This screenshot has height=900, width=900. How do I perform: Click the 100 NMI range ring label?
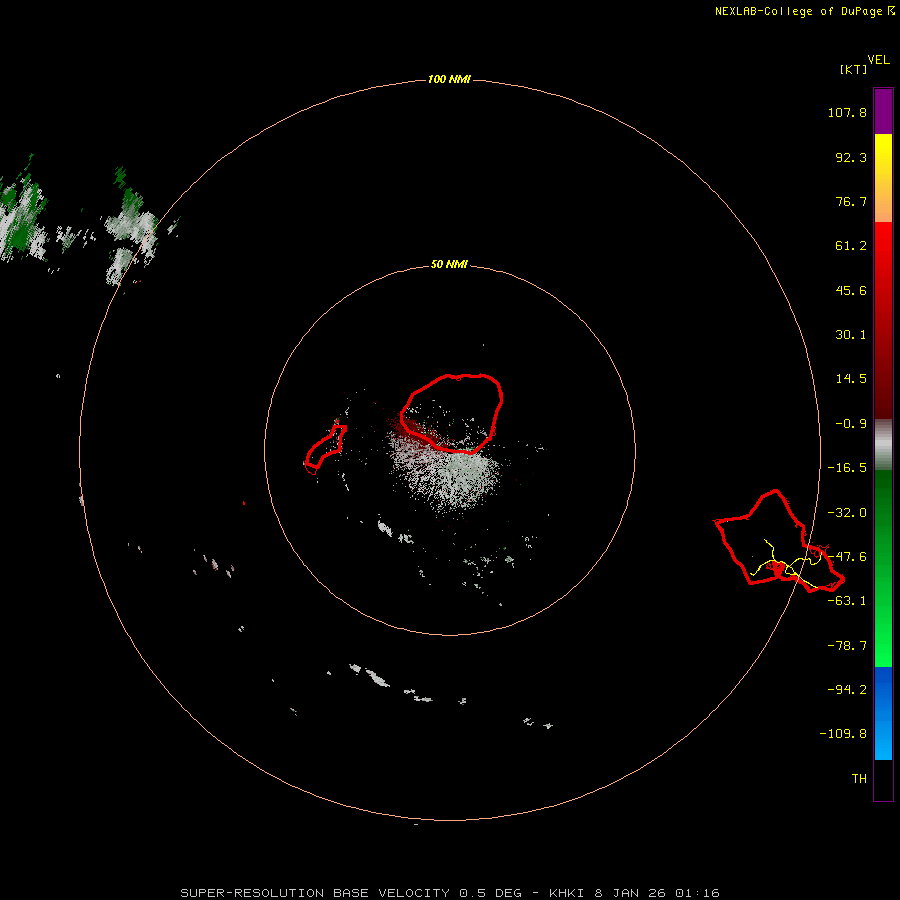click(x=449, y=79)
